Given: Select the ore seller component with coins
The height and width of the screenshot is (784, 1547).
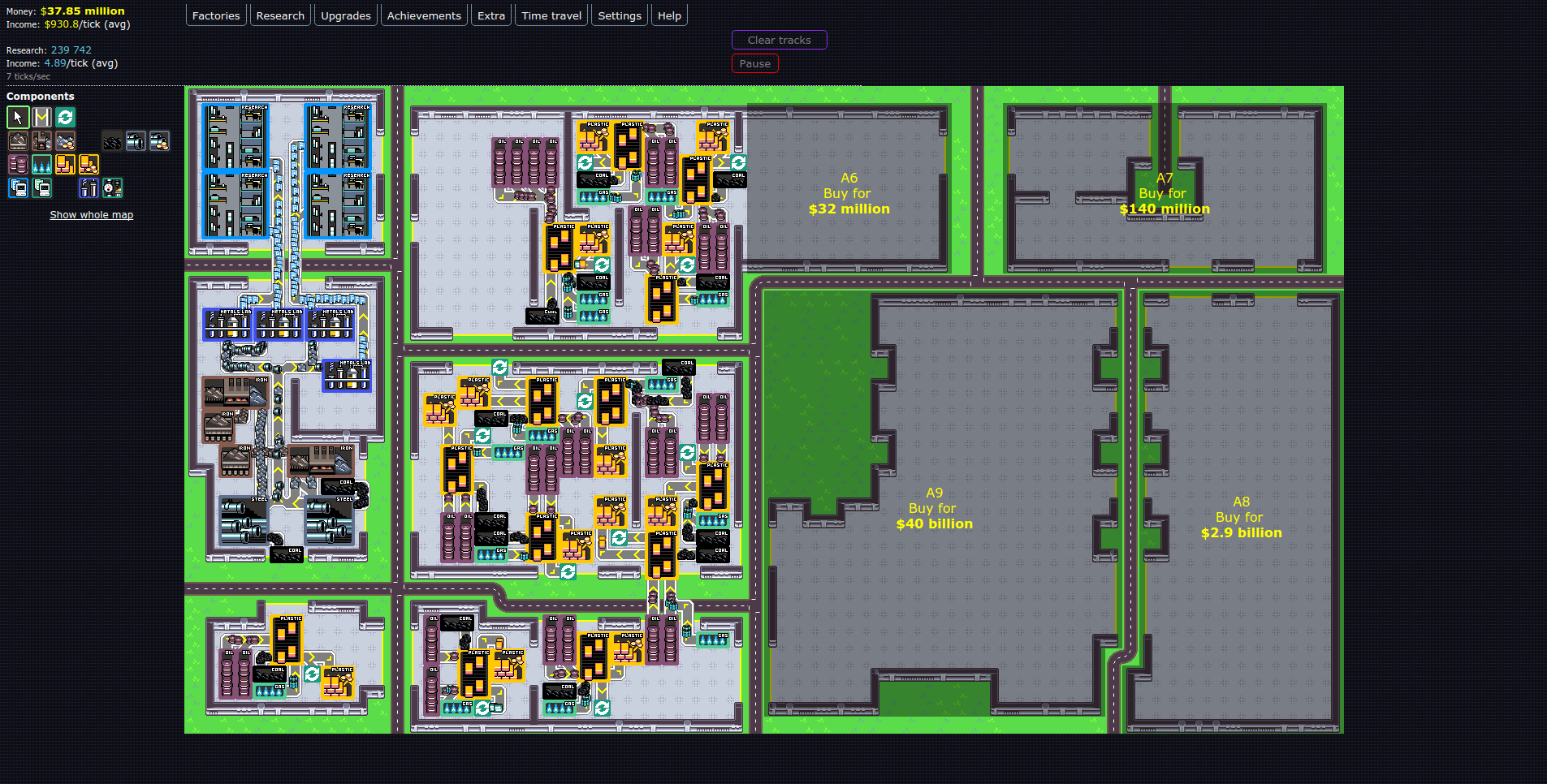Looking at the screenshot, I should click(x=65, y=140).
